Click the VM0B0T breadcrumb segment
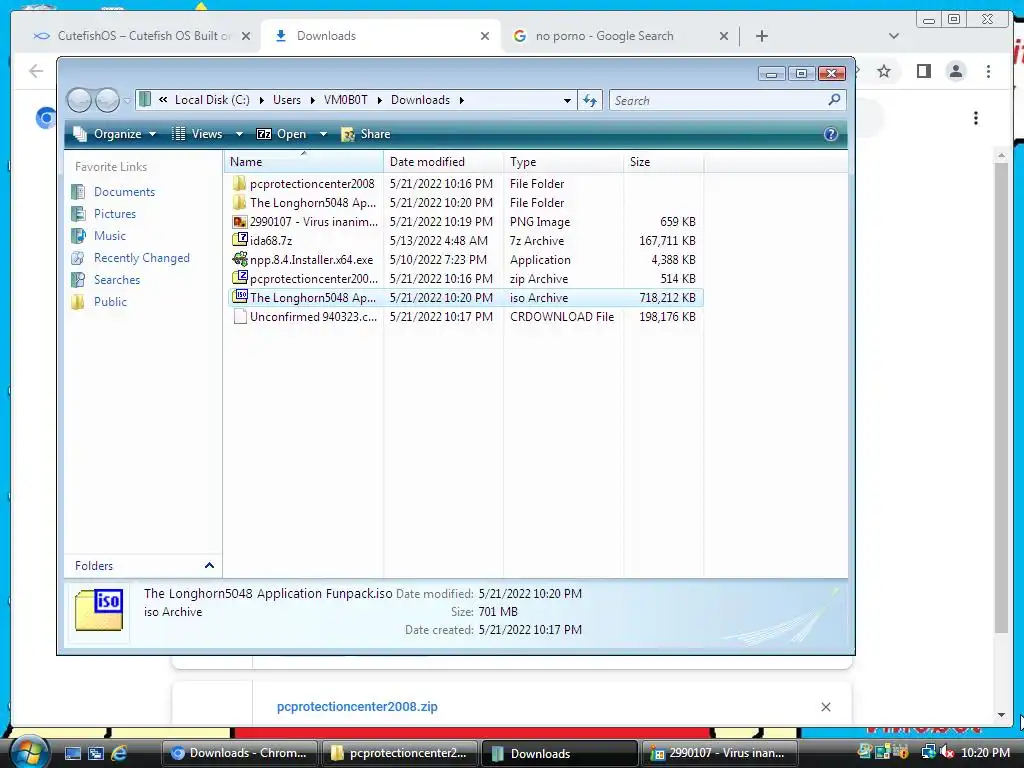This screenshot has height=768, width=1024. pyautogui.click(x=345, y=100)
